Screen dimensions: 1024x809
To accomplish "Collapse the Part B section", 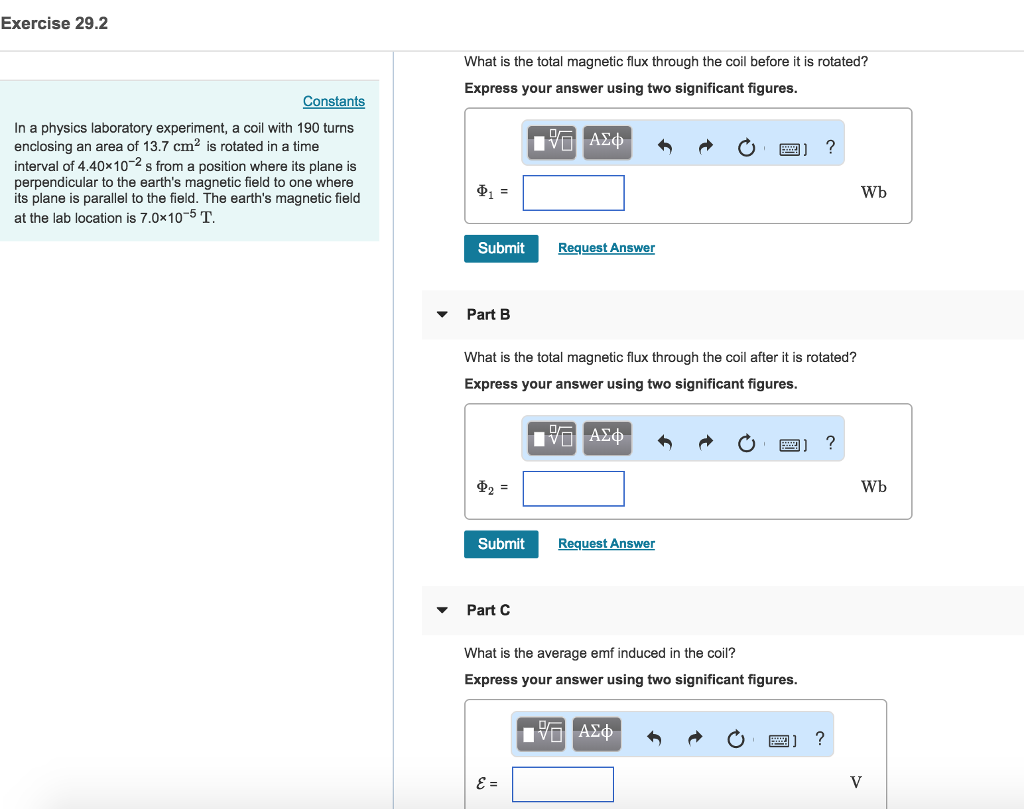I will pyautogui.click(x=442, y=314).
